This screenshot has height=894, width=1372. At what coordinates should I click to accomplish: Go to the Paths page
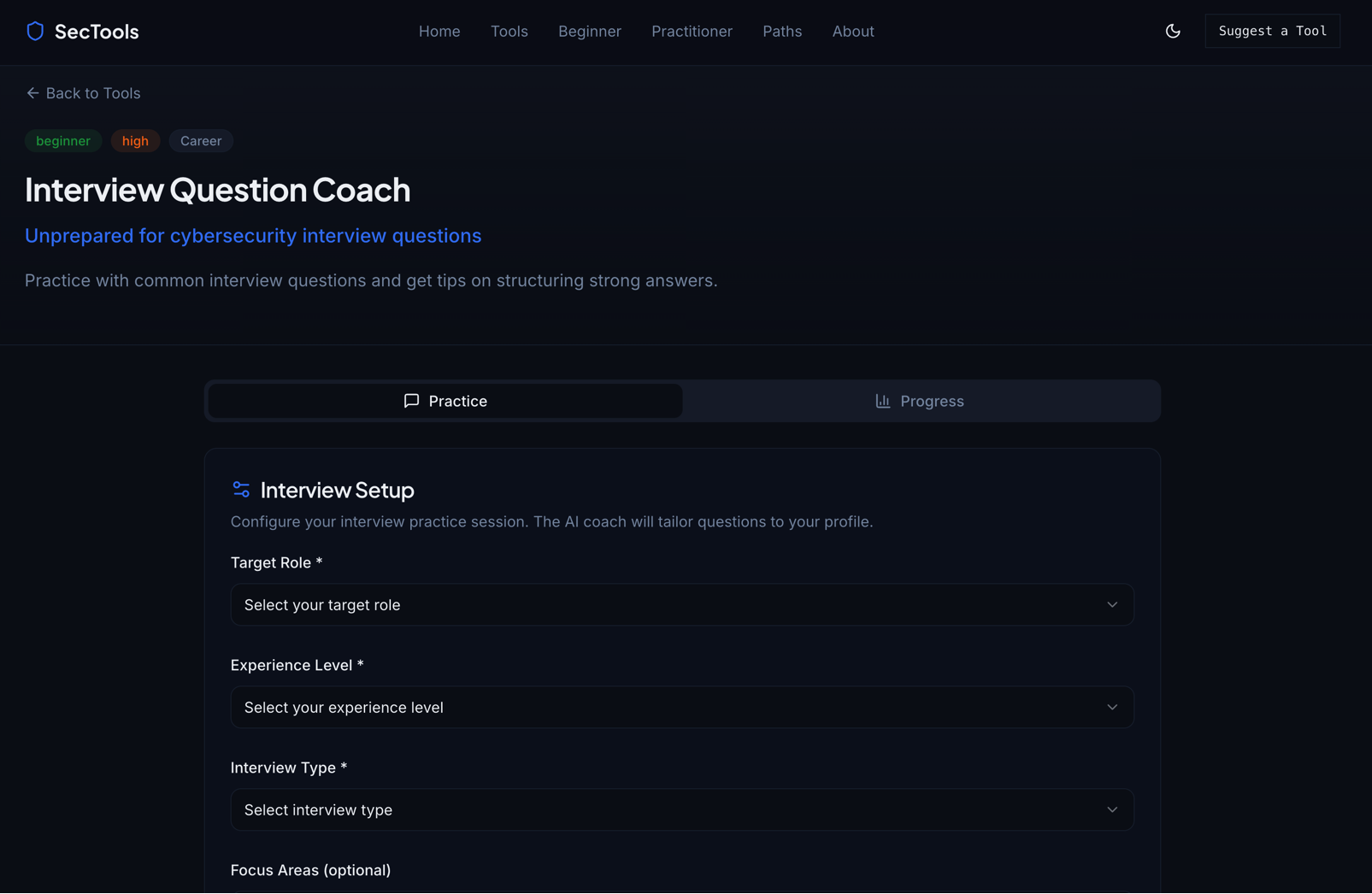click(x=781, y=31)
